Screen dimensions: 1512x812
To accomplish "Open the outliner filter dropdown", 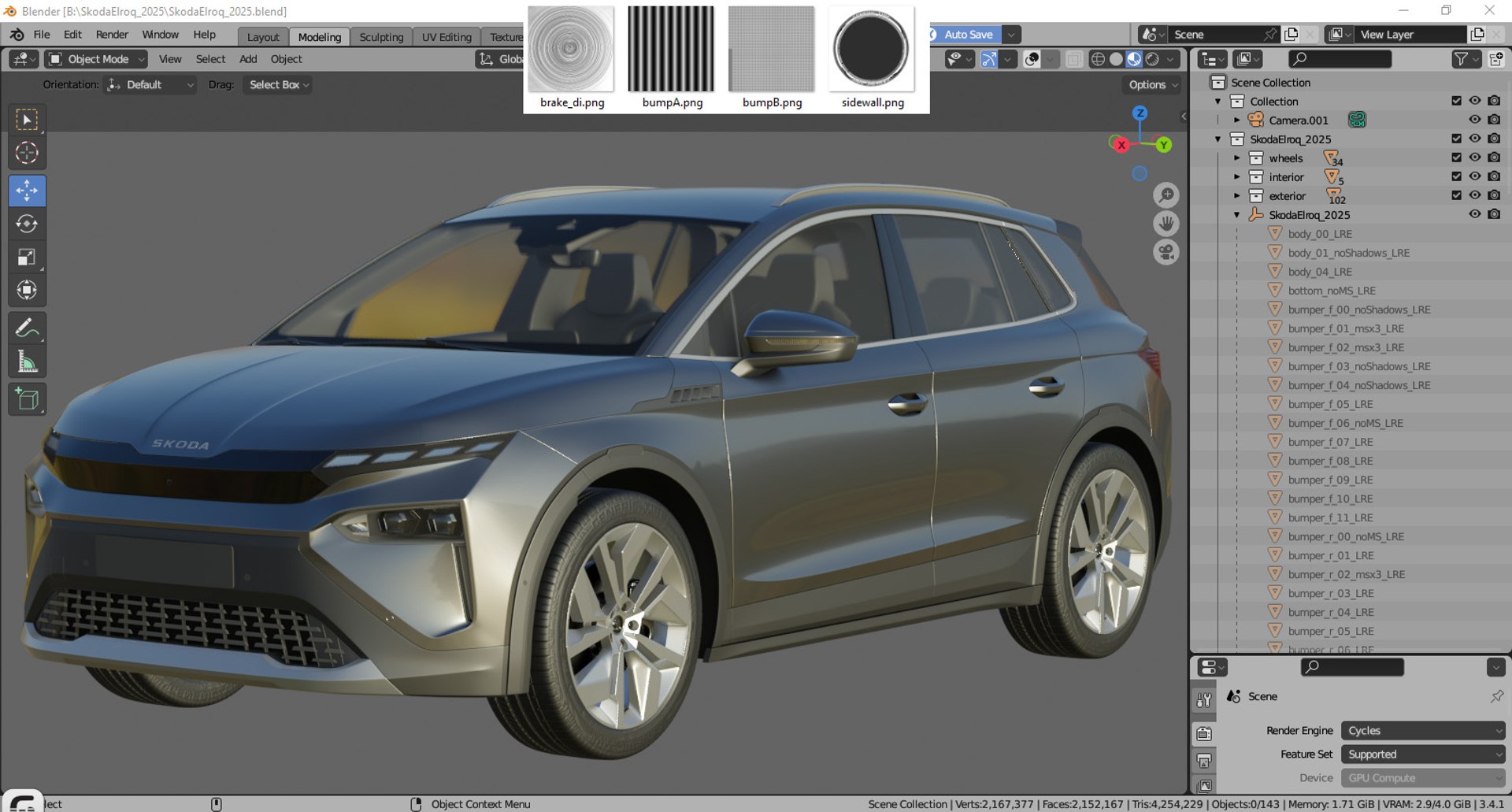I will coord(1466,59).
